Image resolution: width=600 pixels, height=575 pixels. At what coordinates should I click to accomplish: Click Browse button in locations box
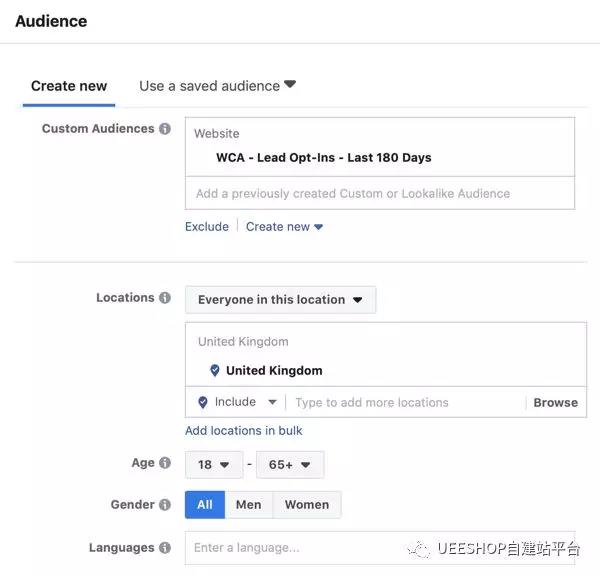(555, 403)
